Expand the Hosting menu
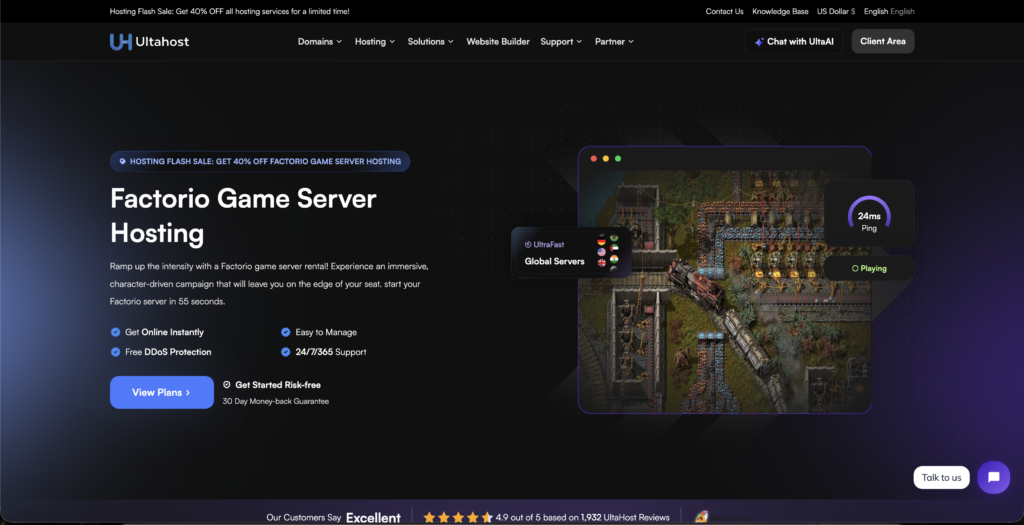The image size is (1024, 525). 375,41
